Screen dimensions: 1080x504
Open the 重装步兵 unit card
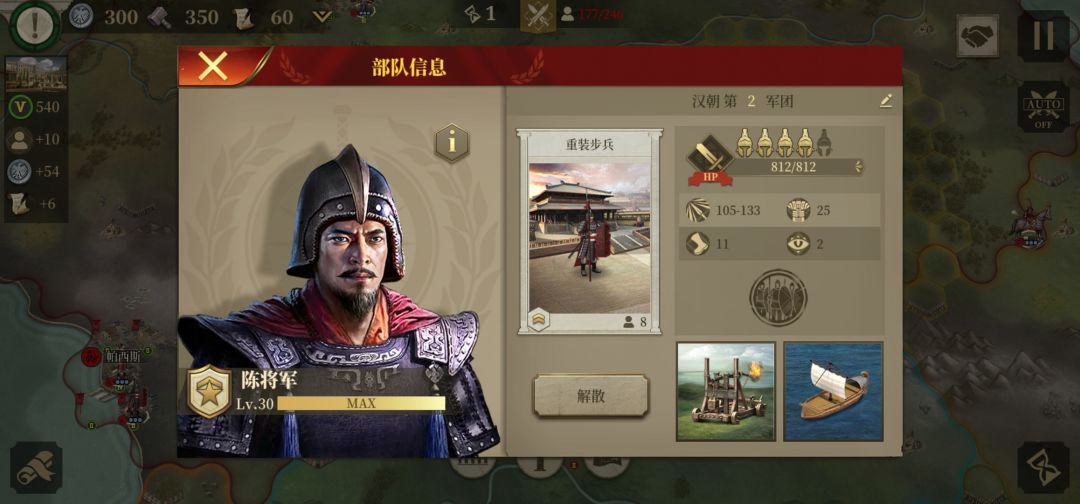tap(590, 231)
